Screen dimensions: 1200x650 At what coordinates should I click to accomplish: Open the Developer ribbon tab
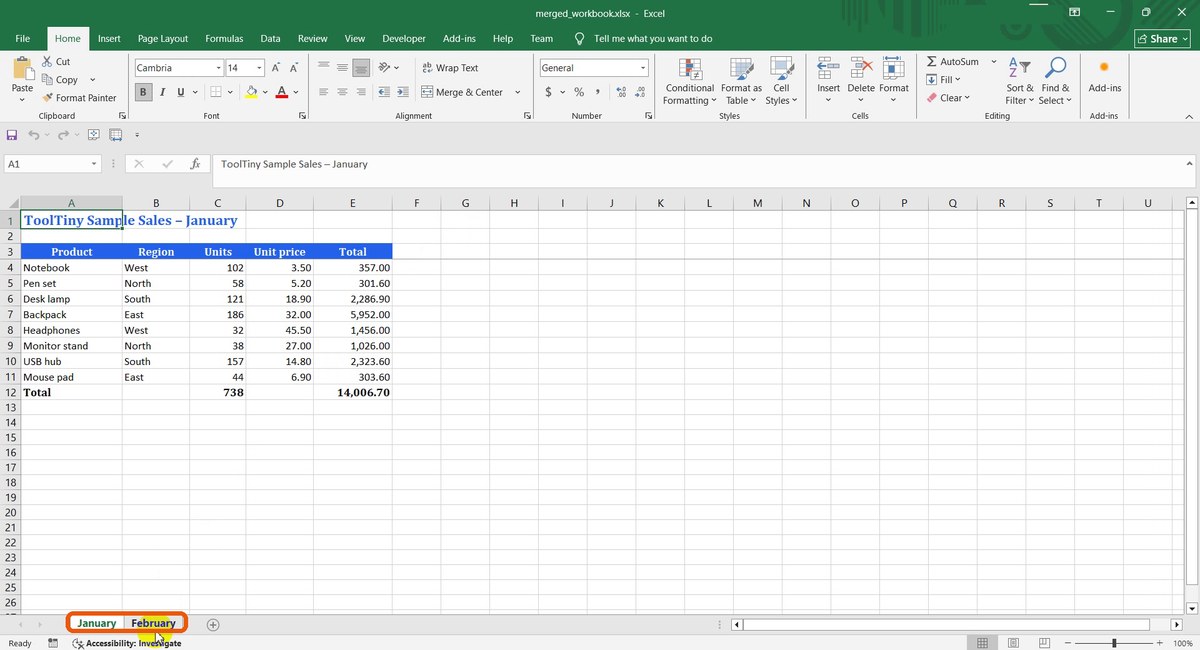(x=404, y=39)
